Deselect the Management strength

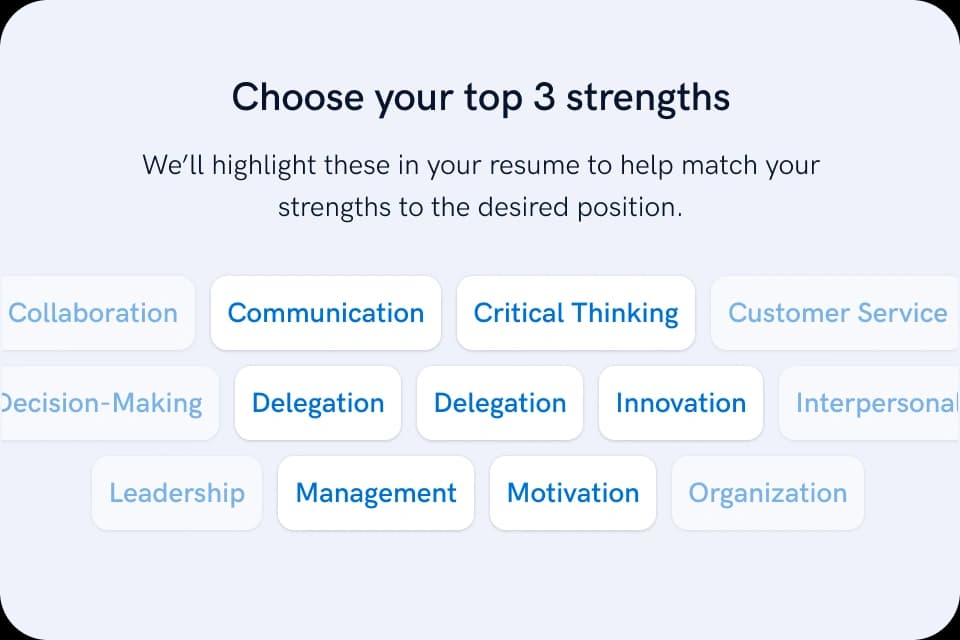[x=375, y=493]
